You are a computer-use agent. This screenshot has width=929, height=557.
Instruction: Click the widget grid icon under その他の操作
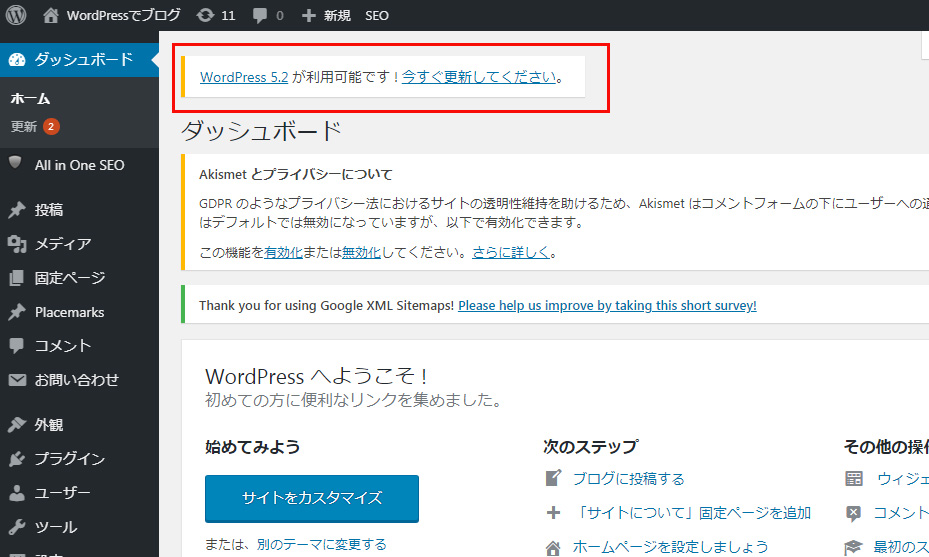click(854, 478)
